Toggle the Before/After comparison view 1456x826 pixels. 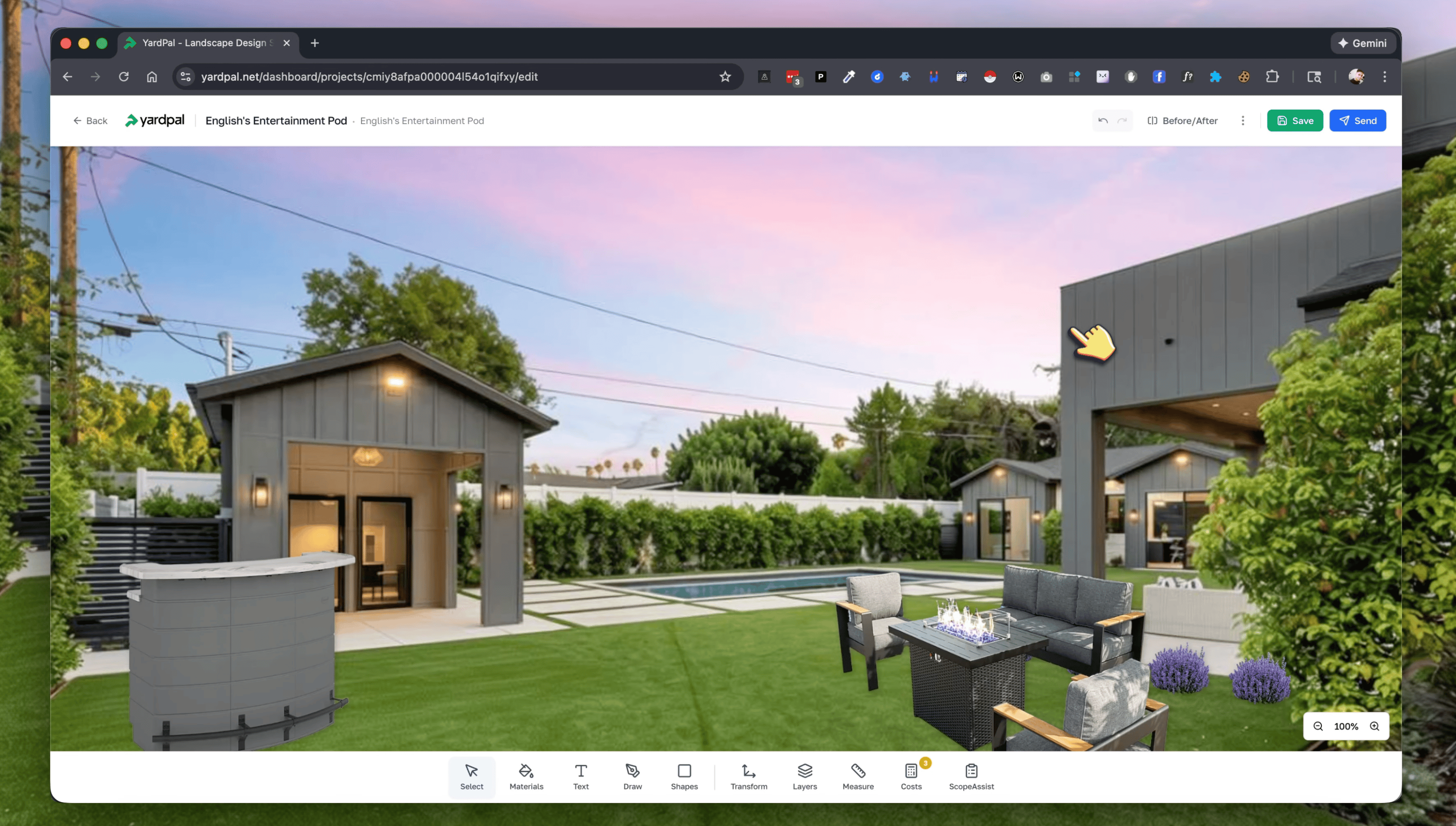1182,121
